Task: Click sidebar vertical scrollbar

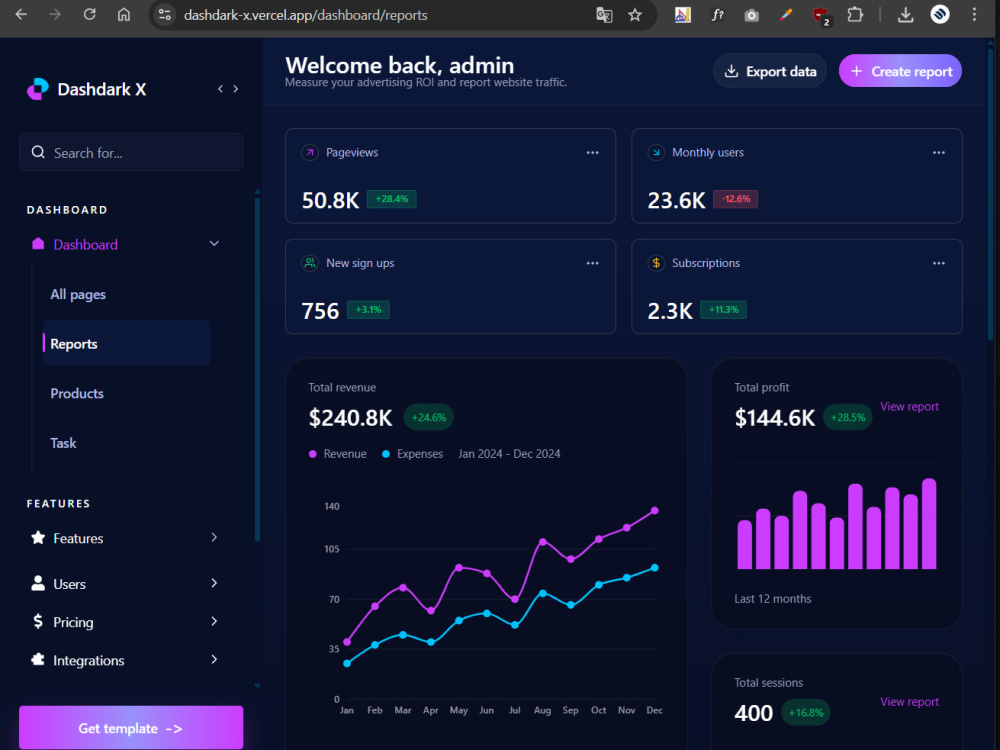Action: [x=257, y=369]
